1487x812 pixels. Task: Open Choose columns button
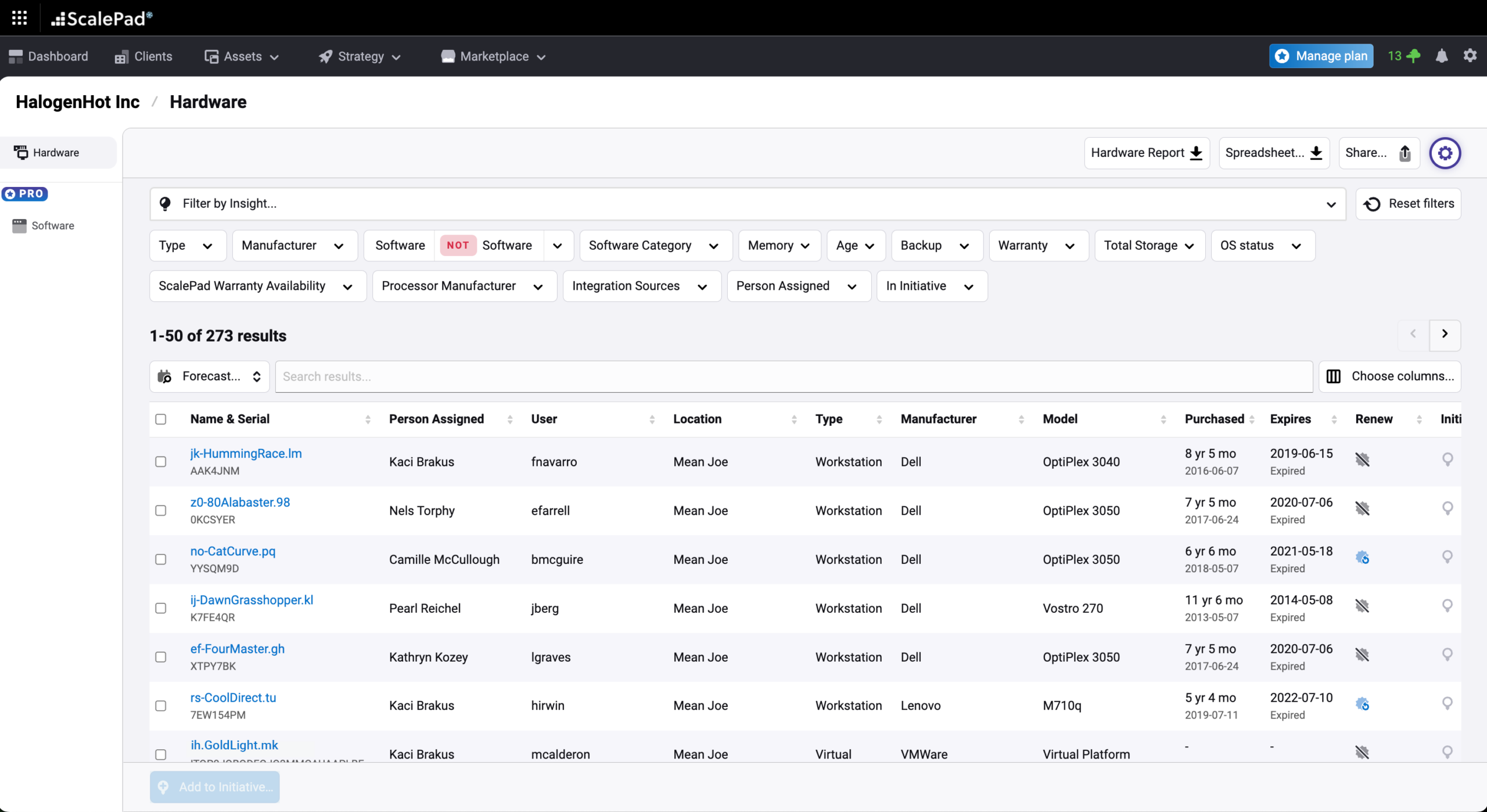click(1389, 376)
